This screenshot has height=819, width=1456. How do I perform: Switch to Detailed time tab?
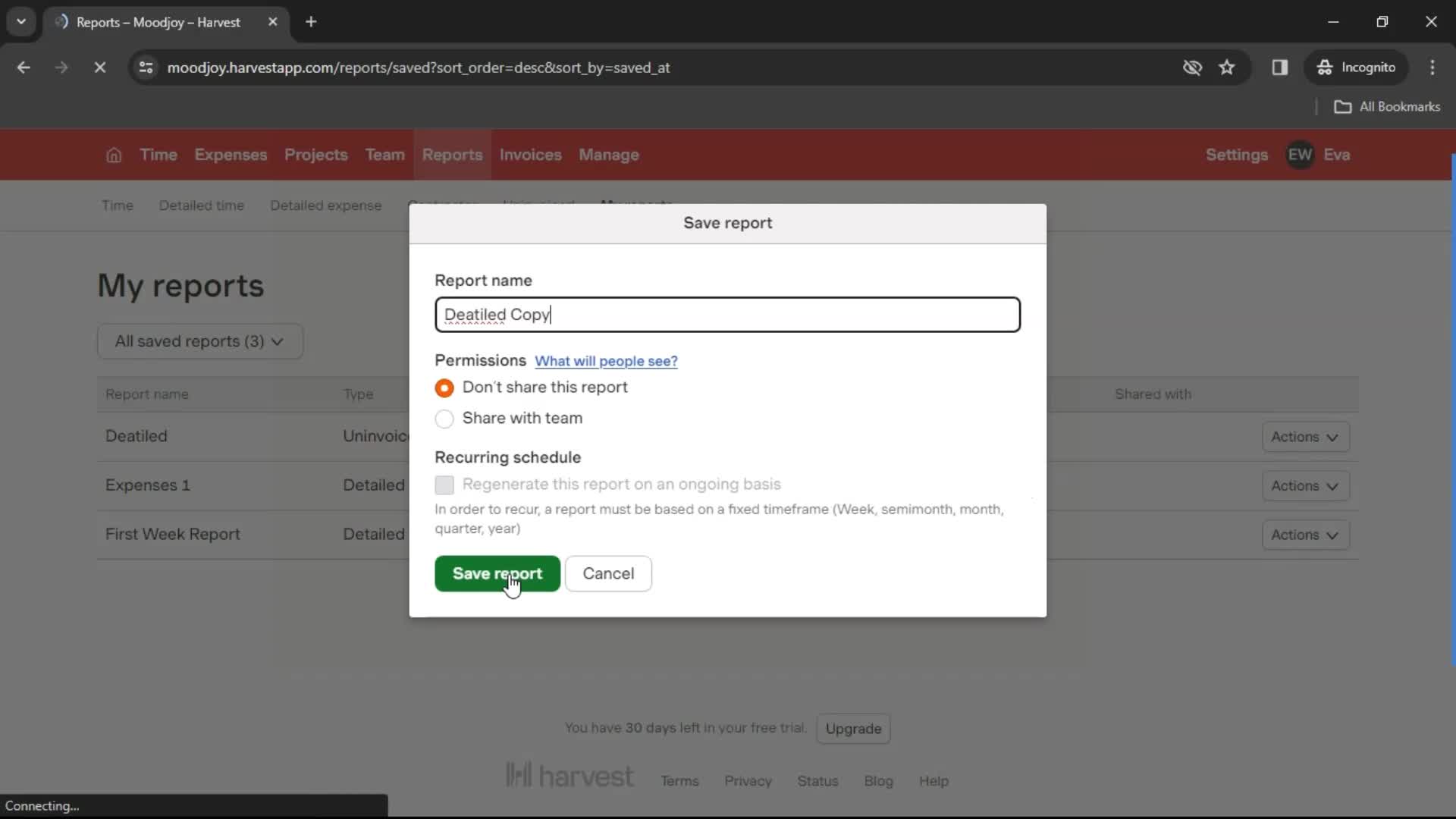(x=202, y=205)
